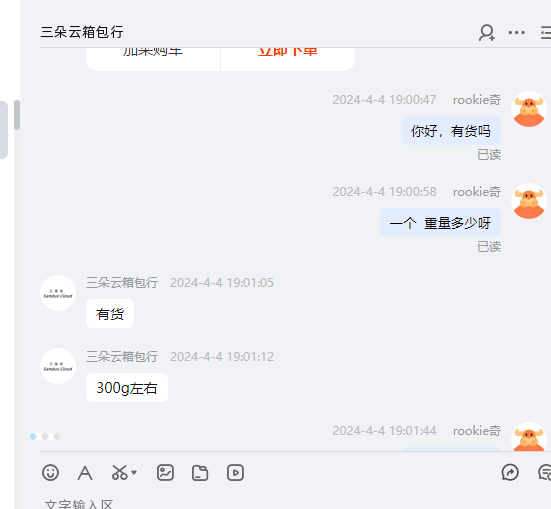Open the three-dots more options menu

517,33
